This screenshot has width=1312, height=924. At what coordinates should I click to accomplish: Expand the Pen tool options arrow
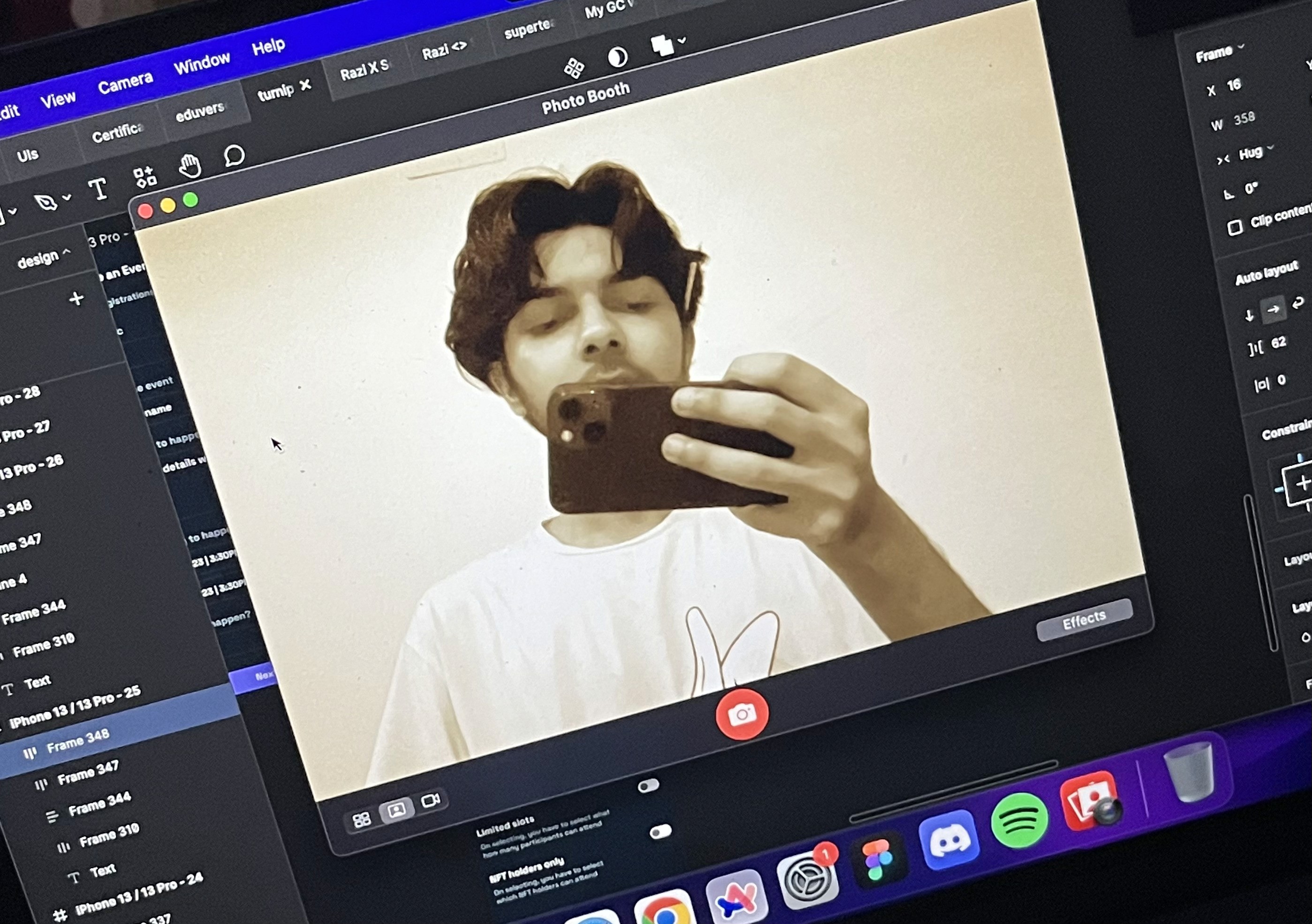pyautogui.click(x=67, y=197)
